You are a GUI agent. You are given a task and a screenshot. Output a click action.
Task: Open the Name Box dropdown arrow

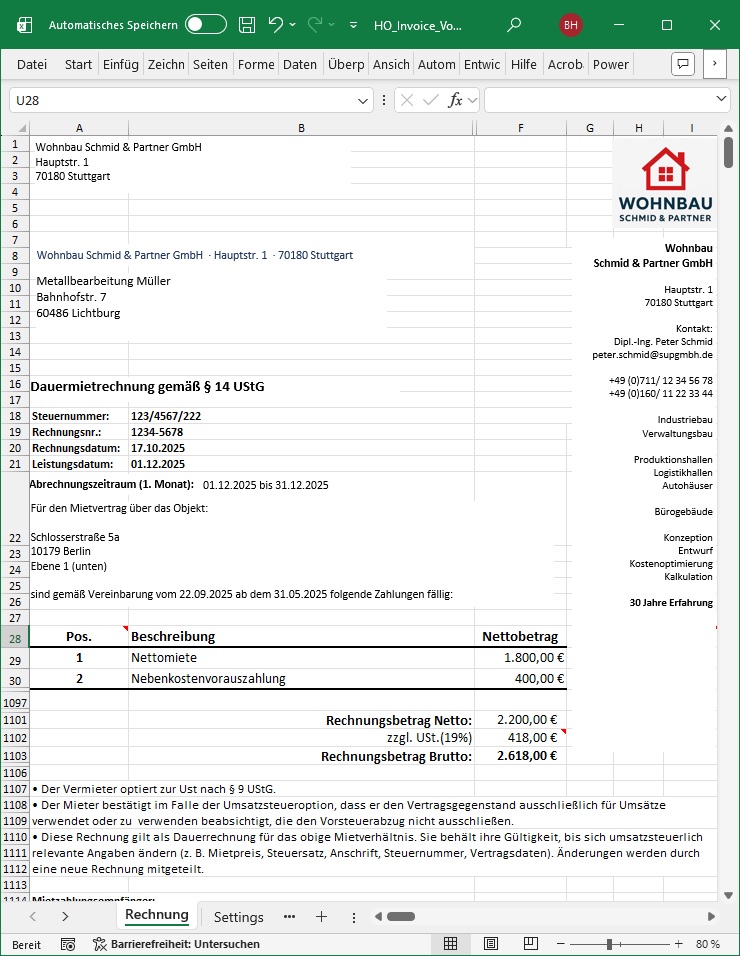click(364, 101)
